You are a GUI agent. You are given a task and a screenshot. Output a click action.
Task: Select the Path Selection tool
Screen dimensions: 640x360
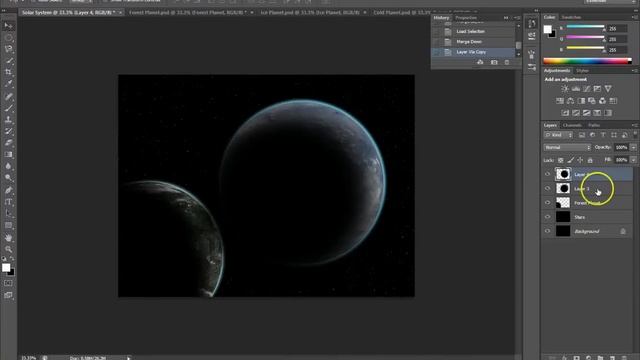point(8,213)
